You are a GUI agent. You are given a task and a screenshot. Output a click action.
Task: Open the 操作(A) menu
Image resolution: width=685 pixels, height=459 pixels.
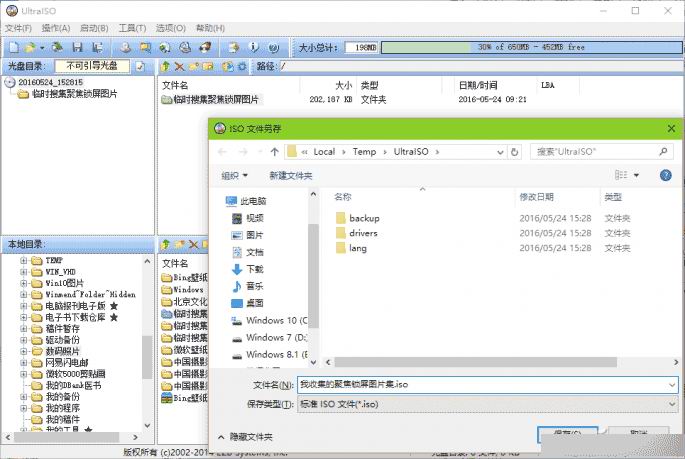click(56, 28)
